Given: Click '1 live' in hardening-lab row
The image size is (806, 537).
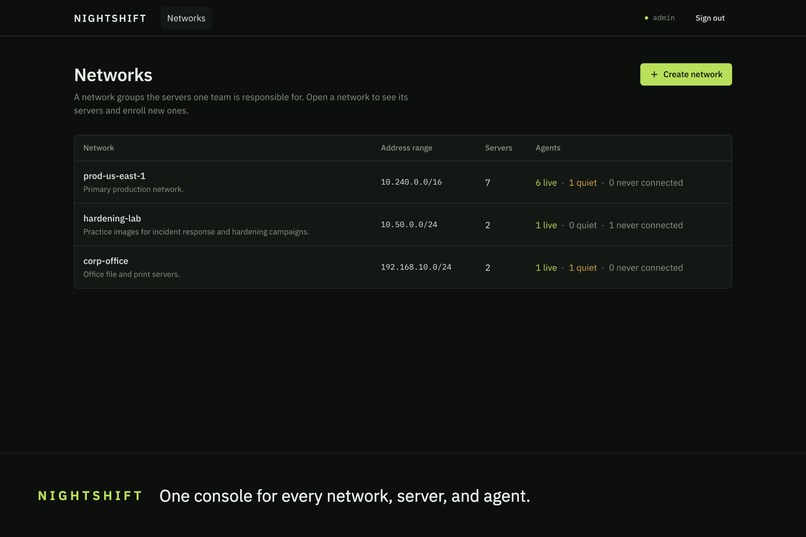Looking at the screenshot, I should coord(546,225).
